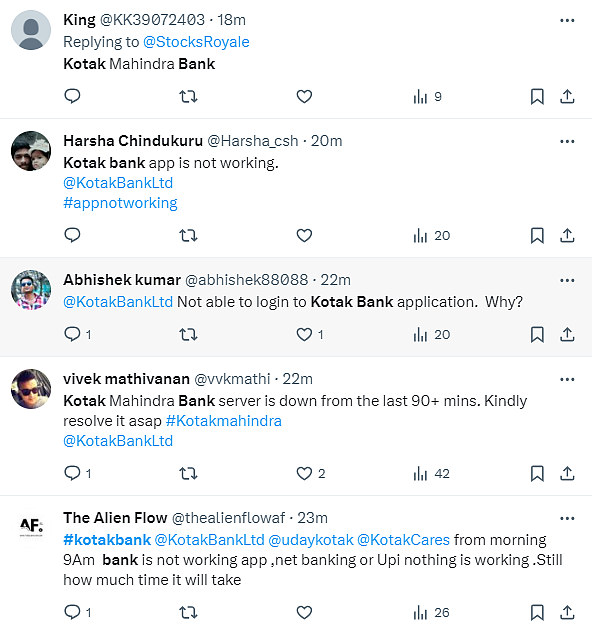Viewport: 592px width, 630px height.
Task: Bookmark vivek mathivanan's tweet
Action: coord(537,474)
